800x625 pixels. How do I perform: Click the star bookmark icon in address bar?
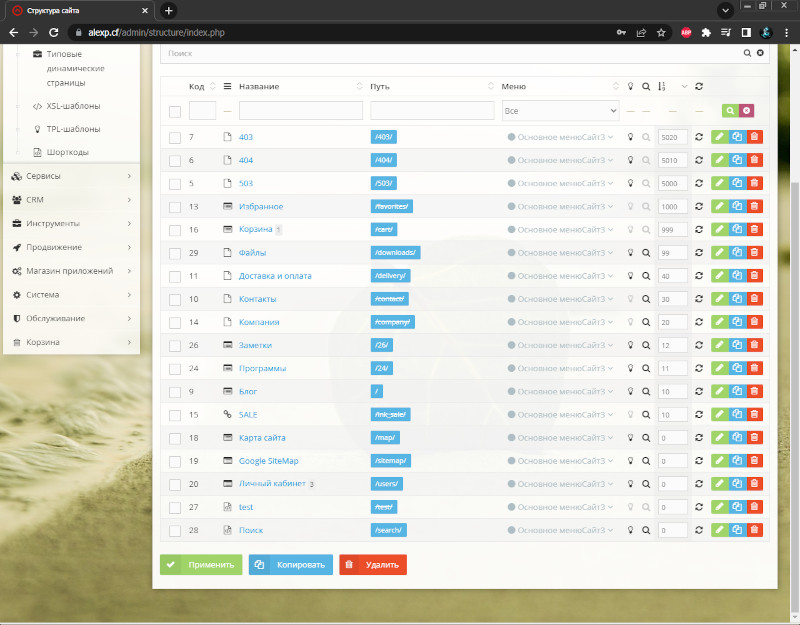point(661,33)
